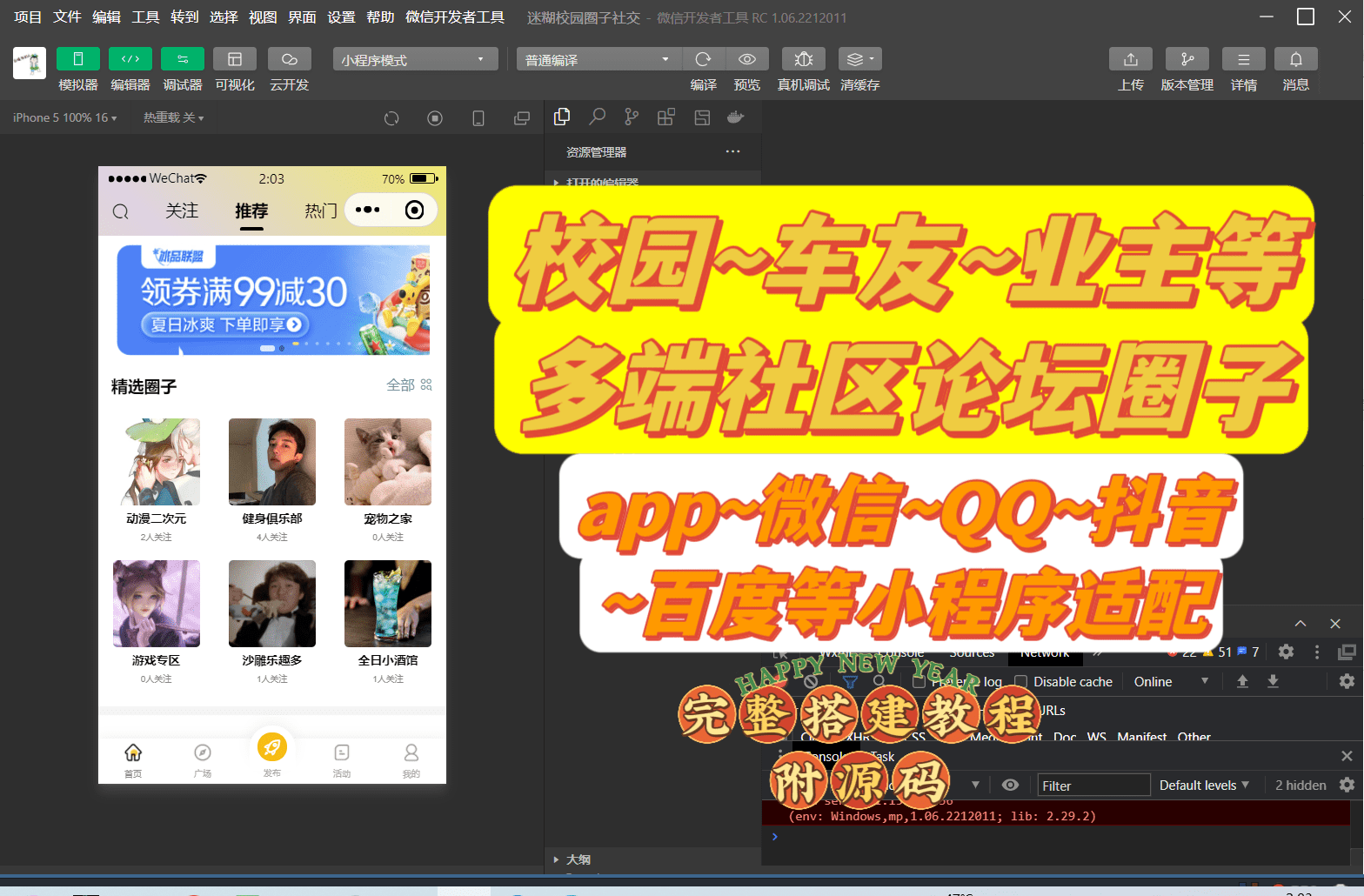Open the 小程序模式 mode dropdown
The width and height of the screenshot is (1364, 896).
click(x=415, y=59)
